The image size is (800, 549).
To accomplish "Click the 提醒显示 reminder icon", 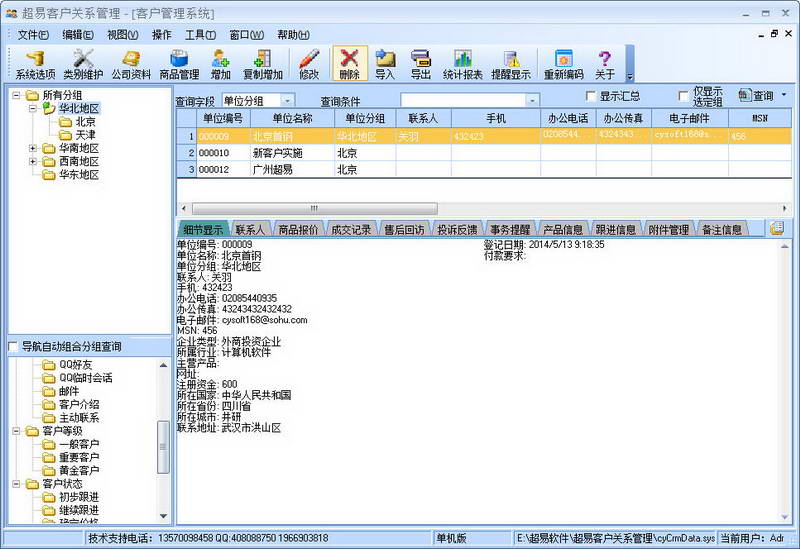I will (x=511, y=63).
